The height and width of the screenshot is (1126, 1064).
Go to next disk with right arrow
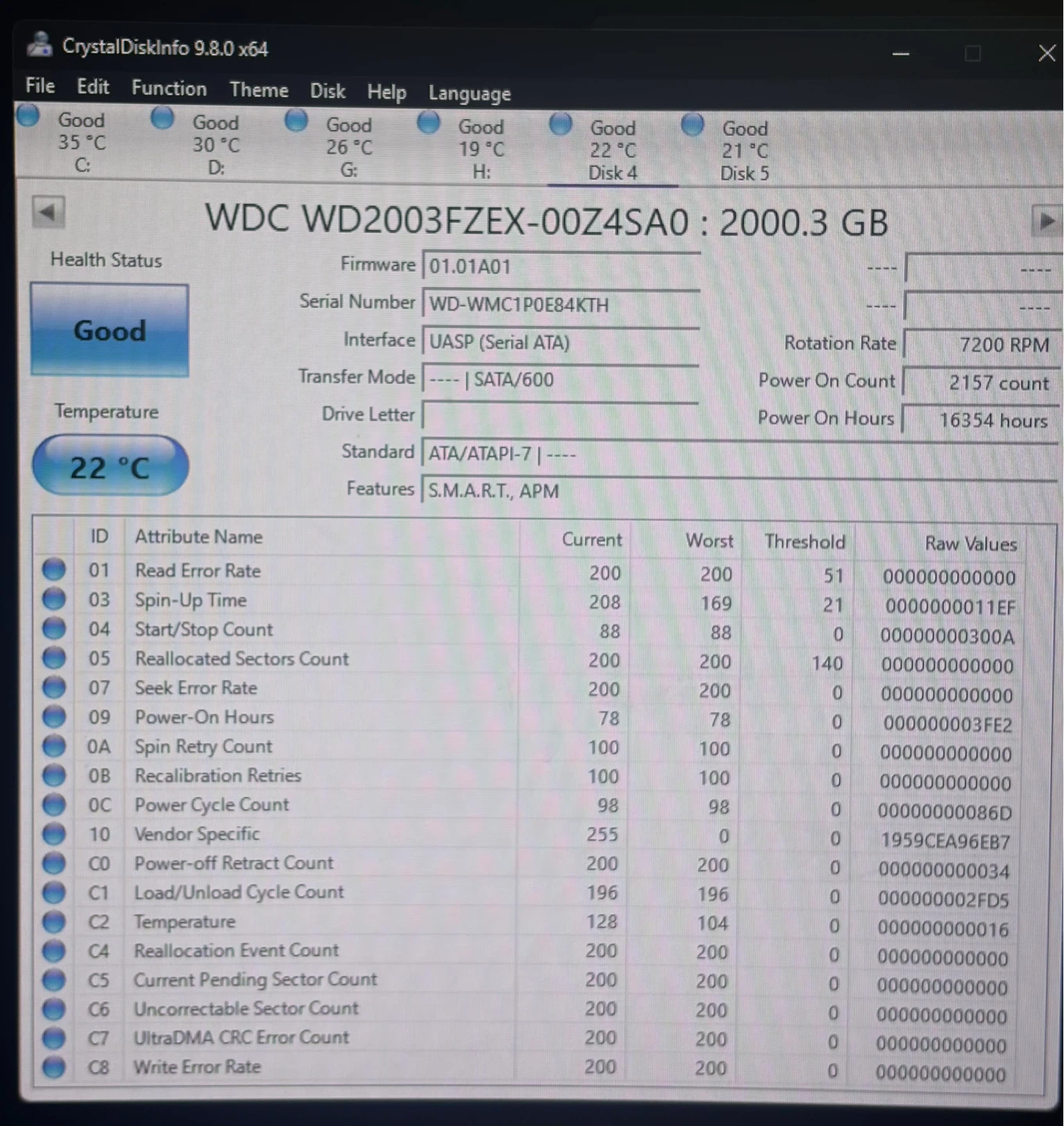point(1047,221)
